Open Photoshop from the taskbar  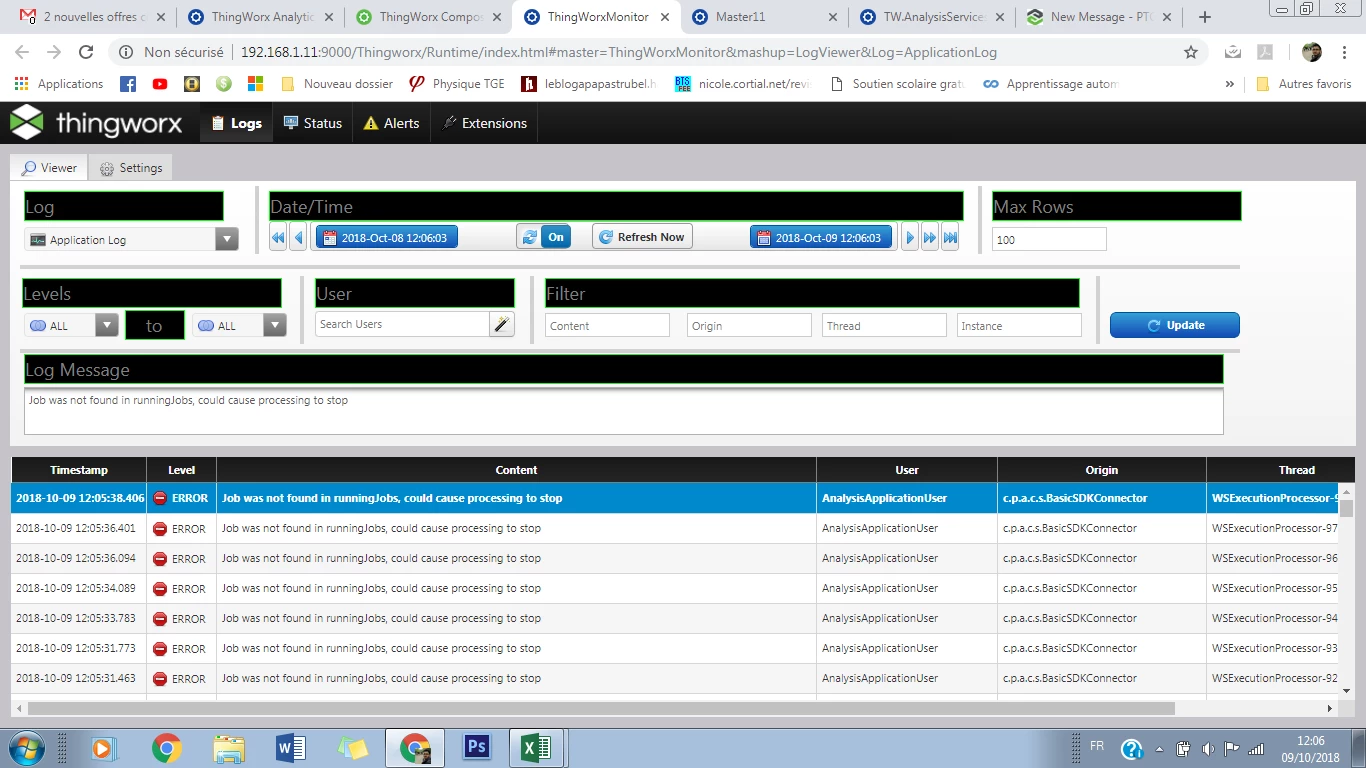coord(476,748)
